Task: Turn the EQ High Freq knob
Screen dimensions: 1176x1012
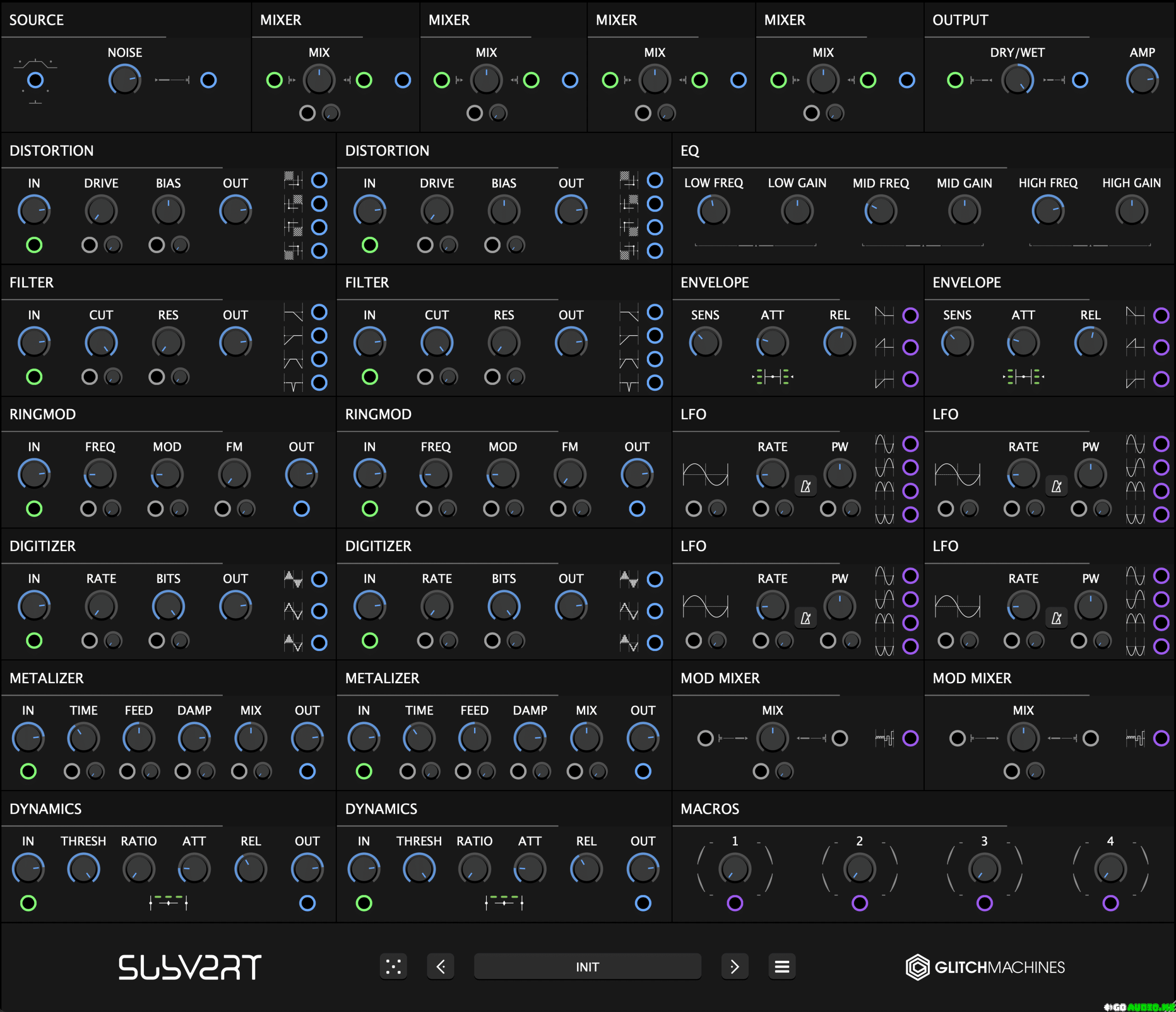Action: coord(1048,210)
